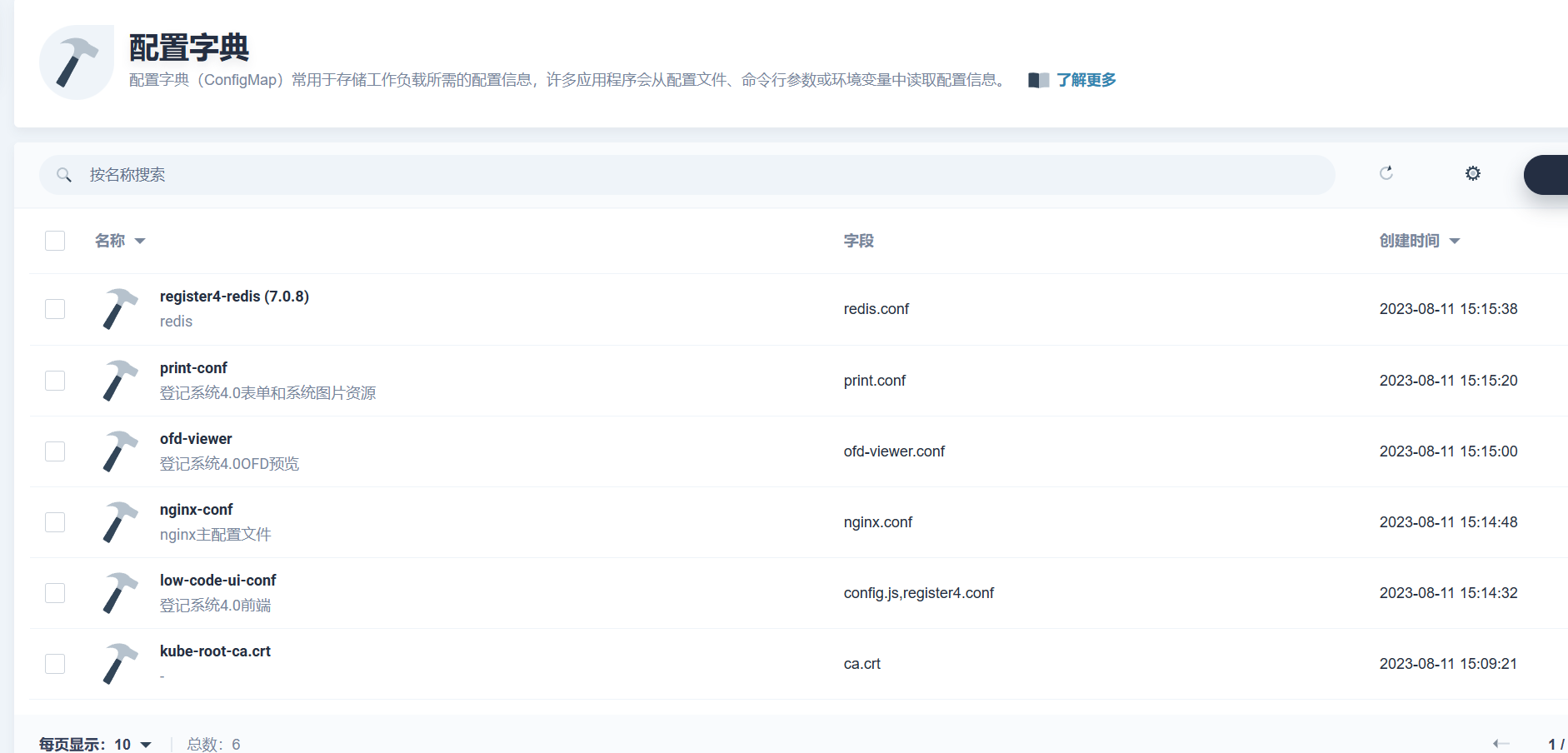Sort by 创建时间 column dropdown arrow
The image size is (1568, 753).
click(x=1455, y=242)
